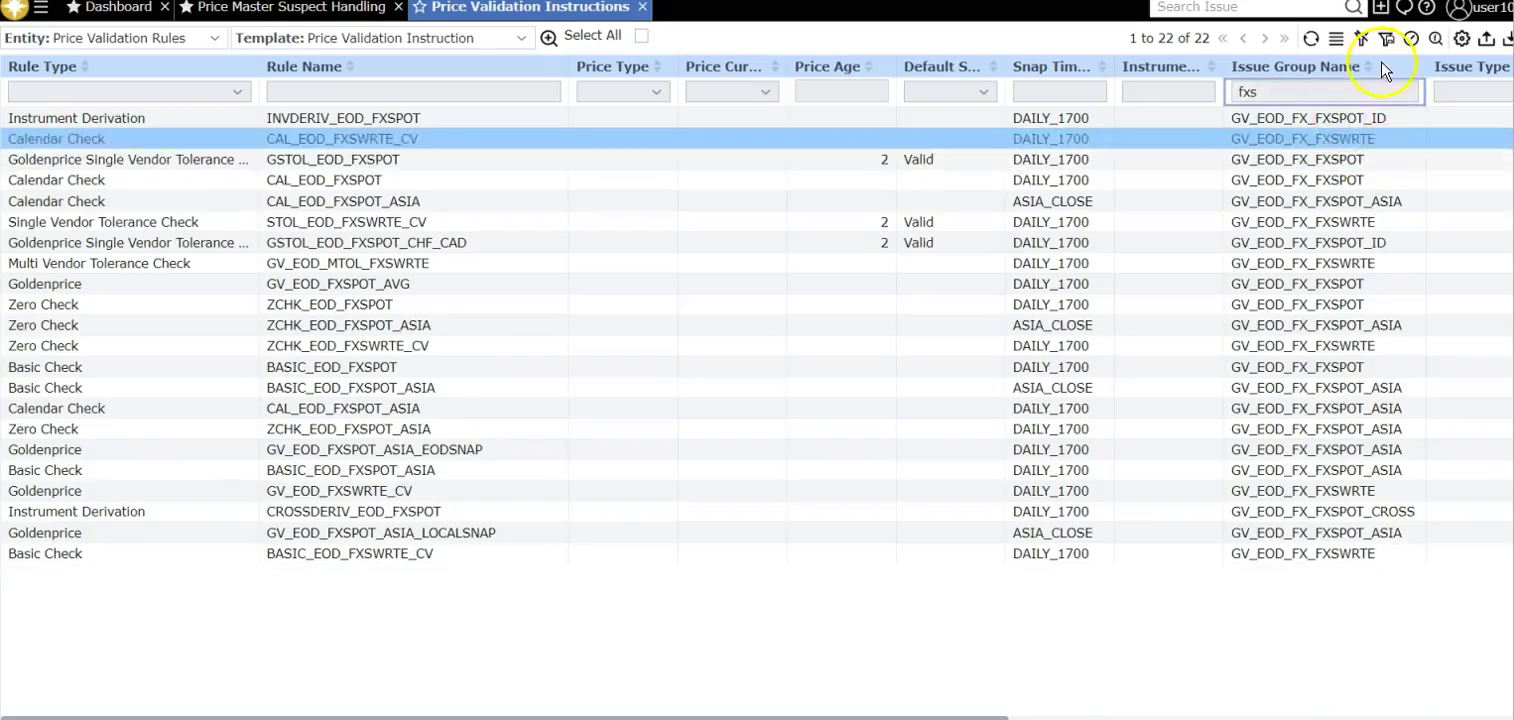Click the BASIC_EOD_FXSWRTE_CV cell
1514x720 pixels.
pos(349,554)
